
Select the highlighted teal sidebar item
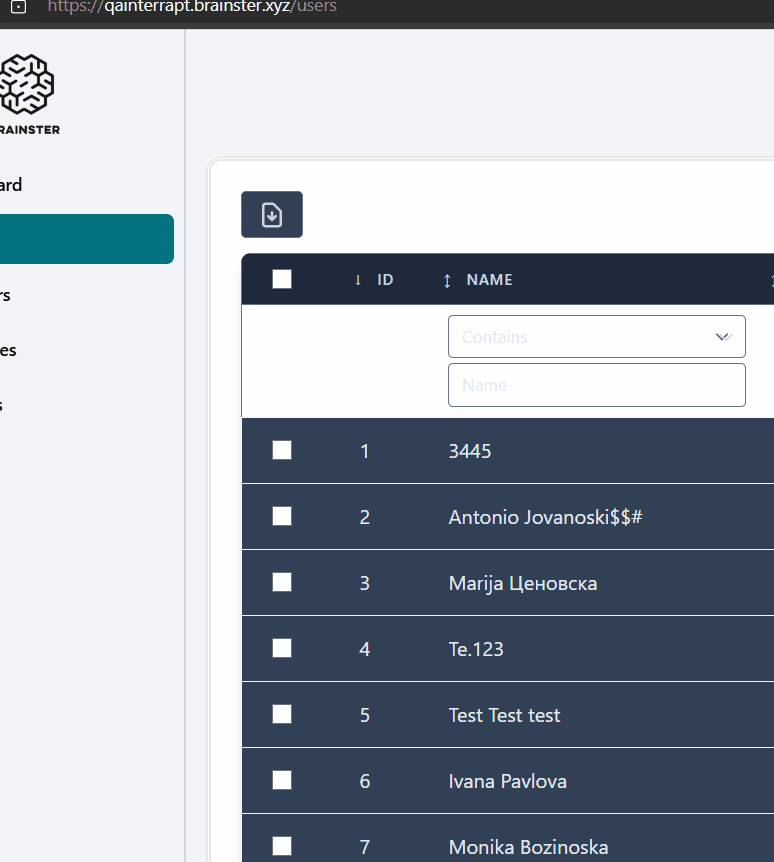click(x=85, y=239)
